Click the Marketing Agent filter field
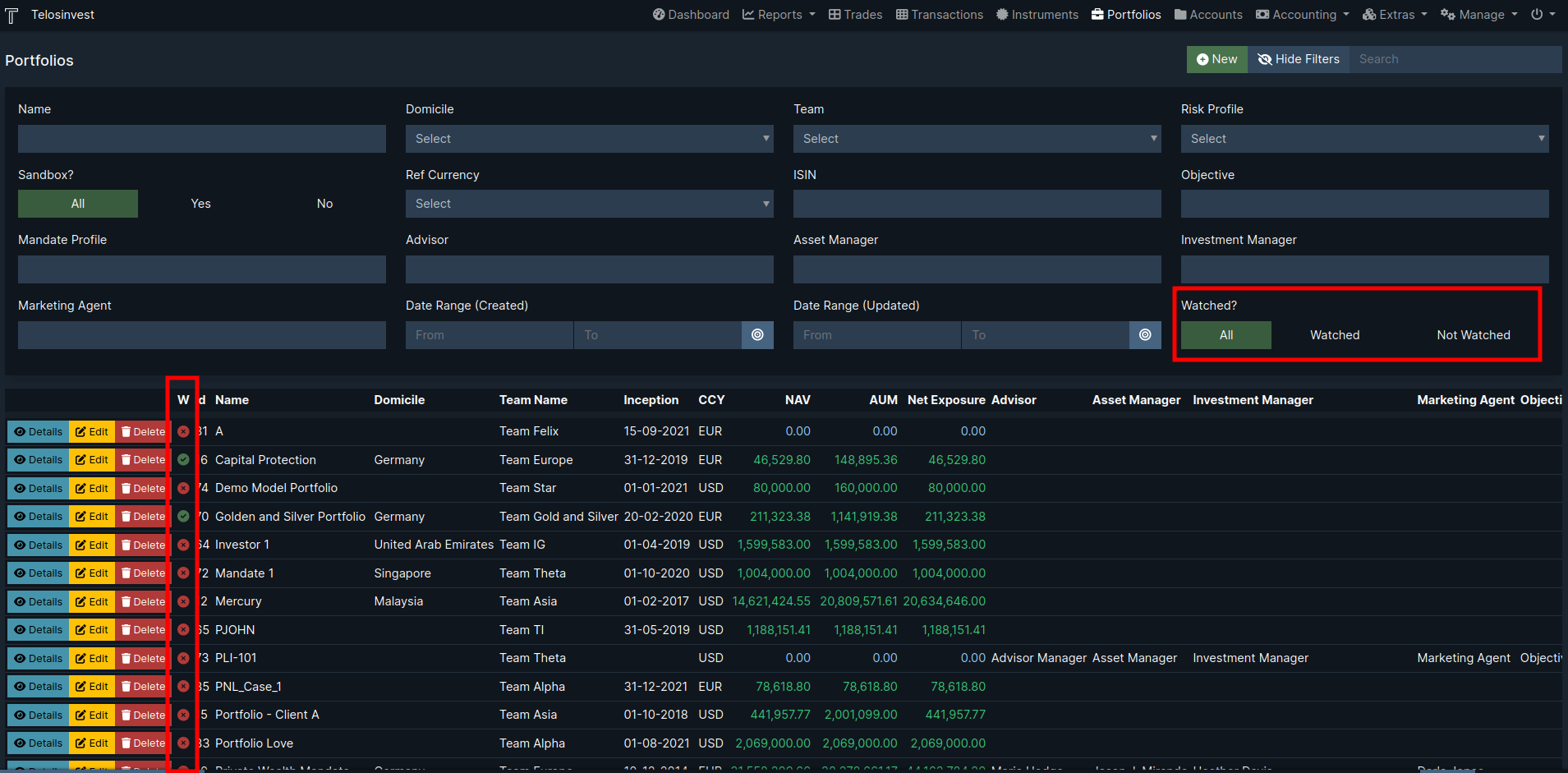The image size is (1568, 773). [202, 335]
